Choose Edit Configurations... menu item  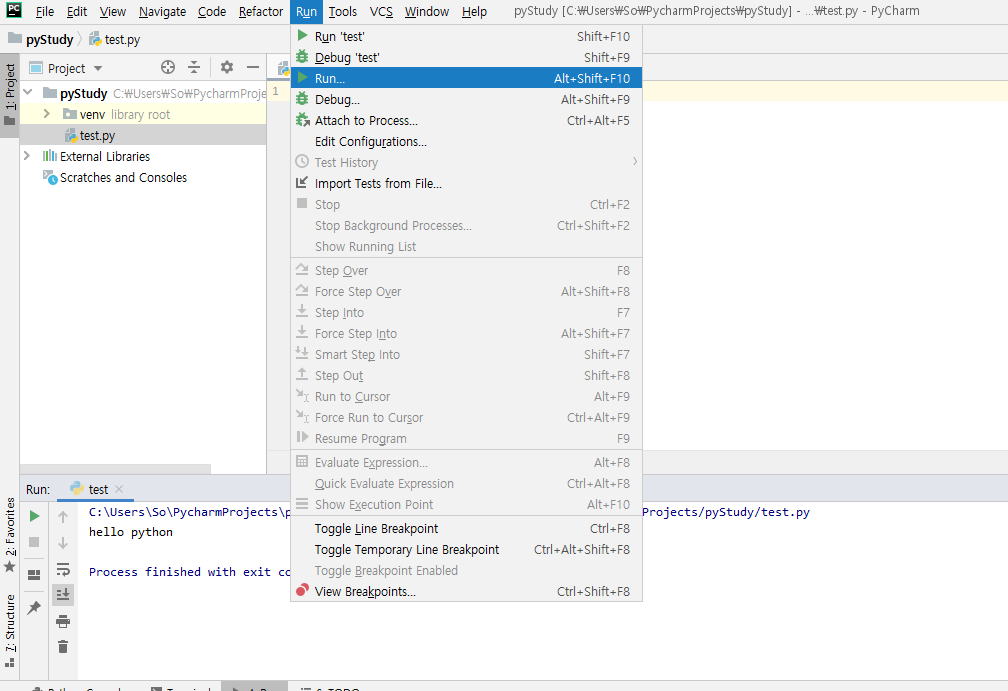(466, 141)
